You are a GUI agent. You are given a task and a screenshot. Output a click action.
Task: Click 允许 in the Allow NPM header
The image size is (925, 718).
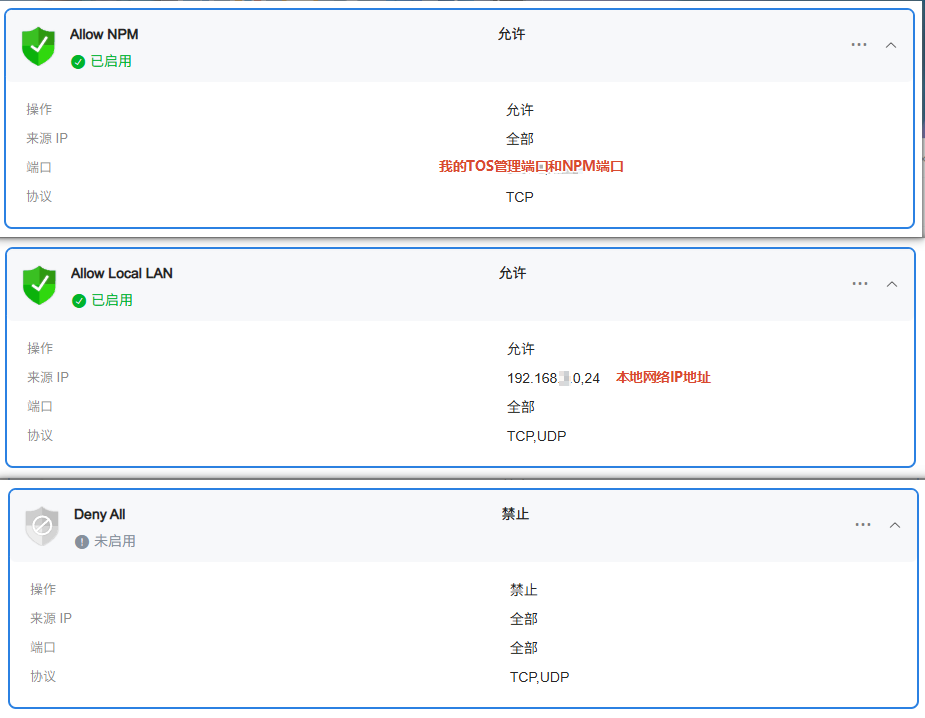[x=511, y=34]
